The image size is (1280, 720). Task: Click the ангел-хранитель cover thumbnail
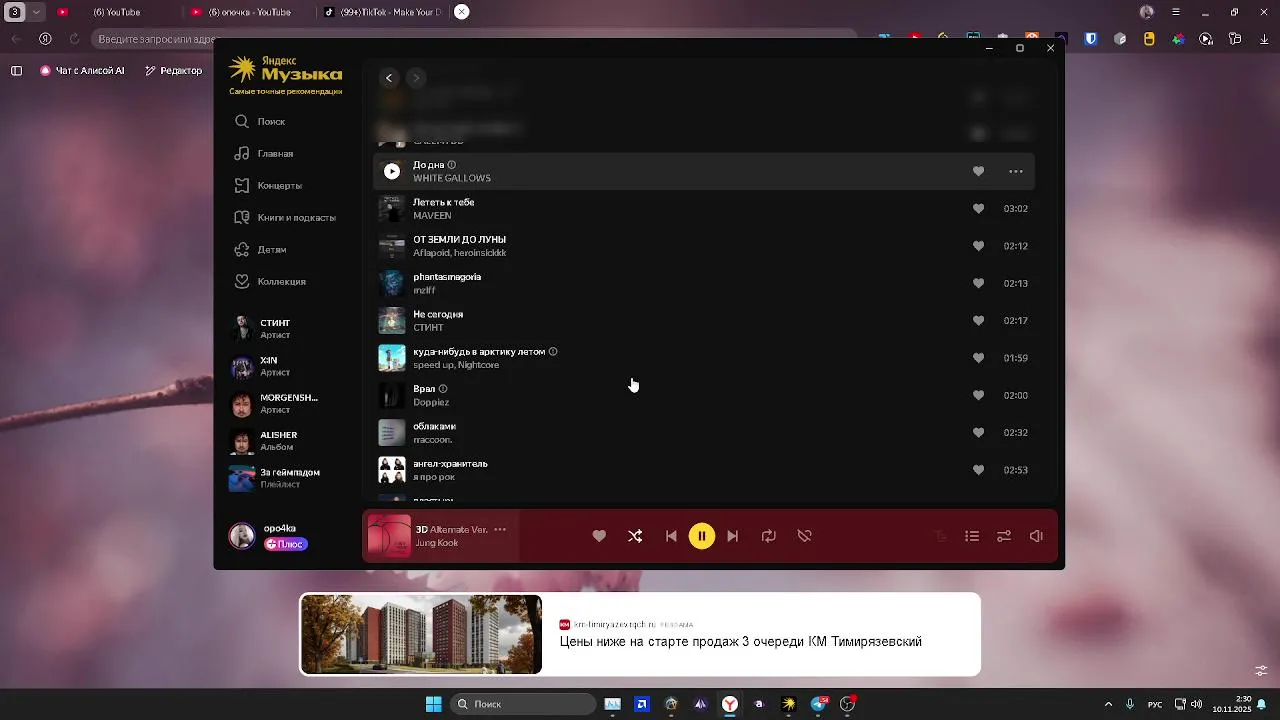392,469
